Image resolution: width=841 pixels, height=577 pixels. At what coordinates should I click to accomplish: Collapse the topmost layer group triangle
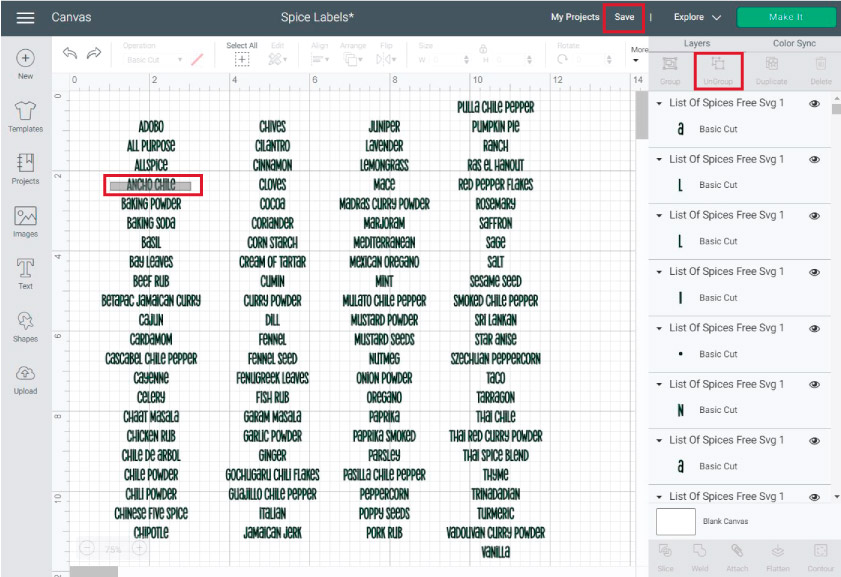659,103
